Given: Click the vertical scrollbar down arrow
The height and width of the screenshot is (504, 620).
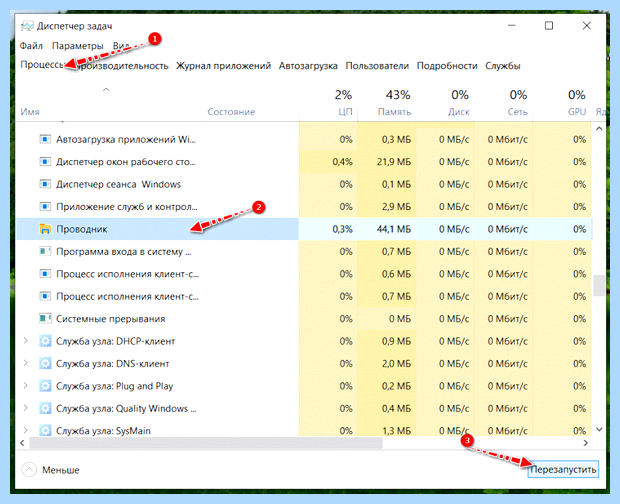Looking at the screenshot, I should coord(599,429).
